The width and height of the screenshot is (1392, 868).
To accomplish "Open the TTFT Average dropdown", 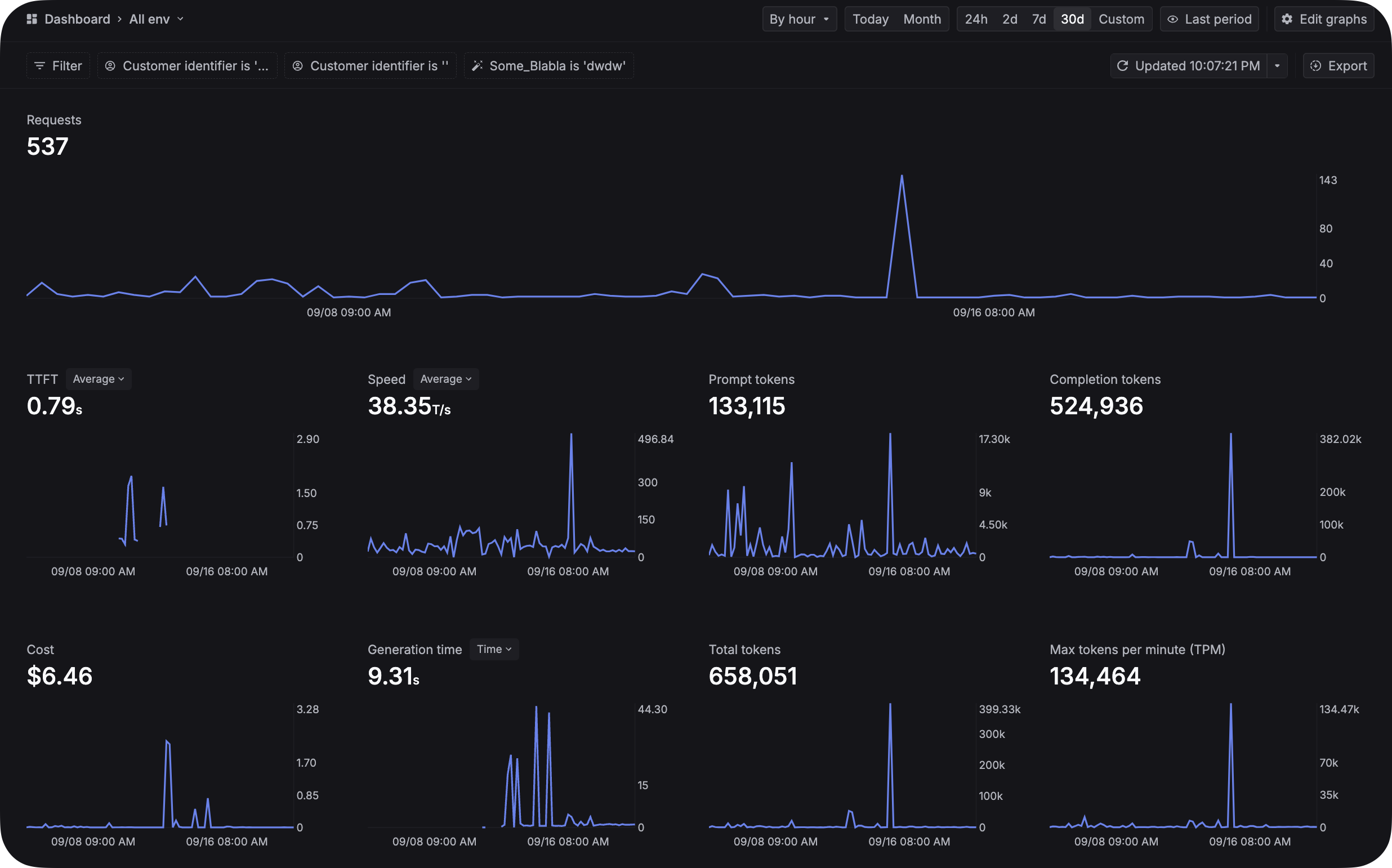I will click(98, 379).
